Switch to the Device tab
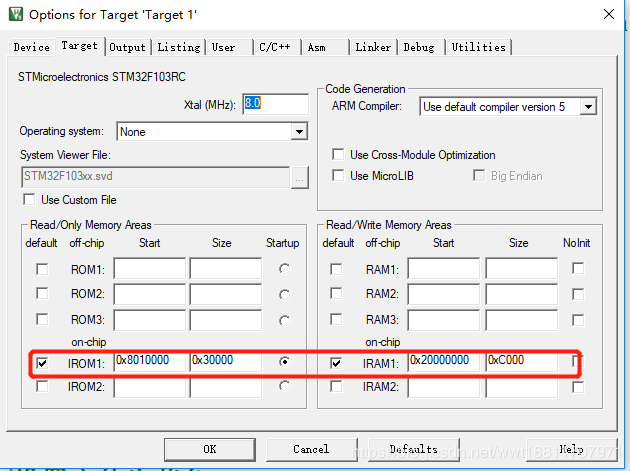Image resolution: width=630 pixels, height=471 pixels. [31, 47]
